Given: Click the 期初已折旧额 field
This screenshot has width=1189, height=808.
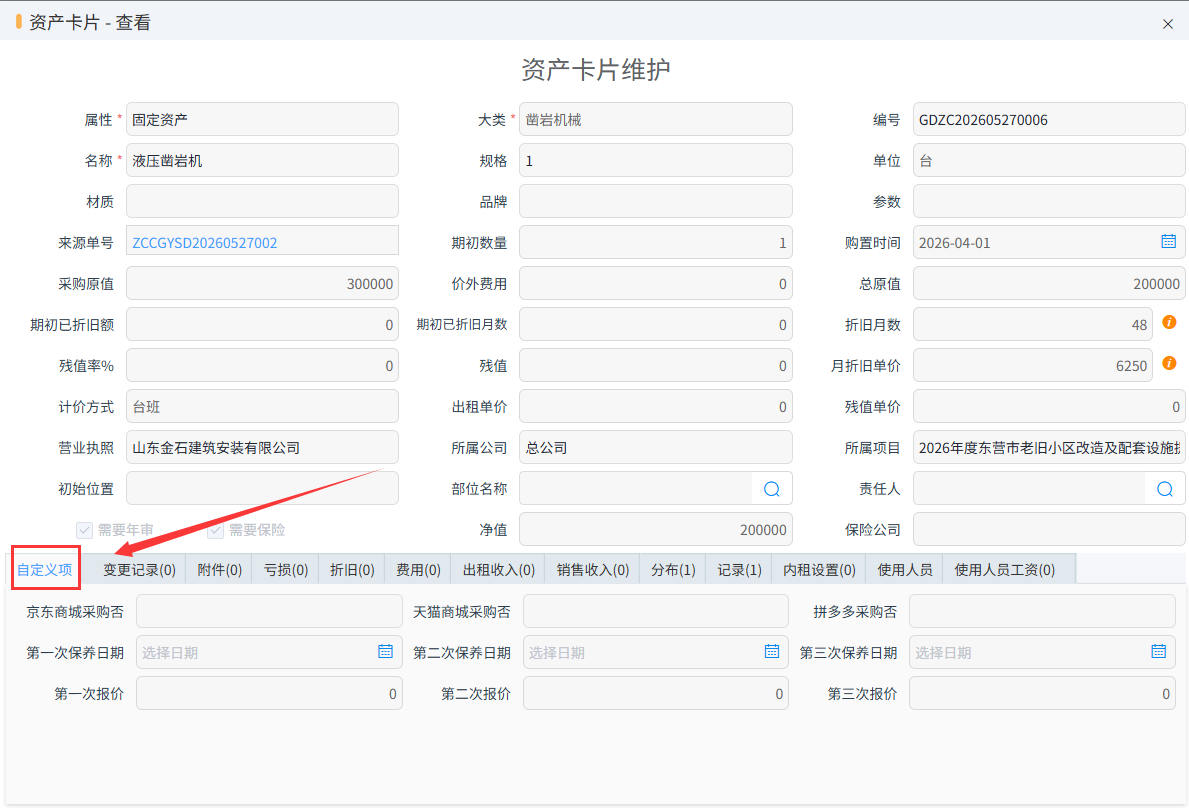Looking at the screenshot, I should click(262, 324).
